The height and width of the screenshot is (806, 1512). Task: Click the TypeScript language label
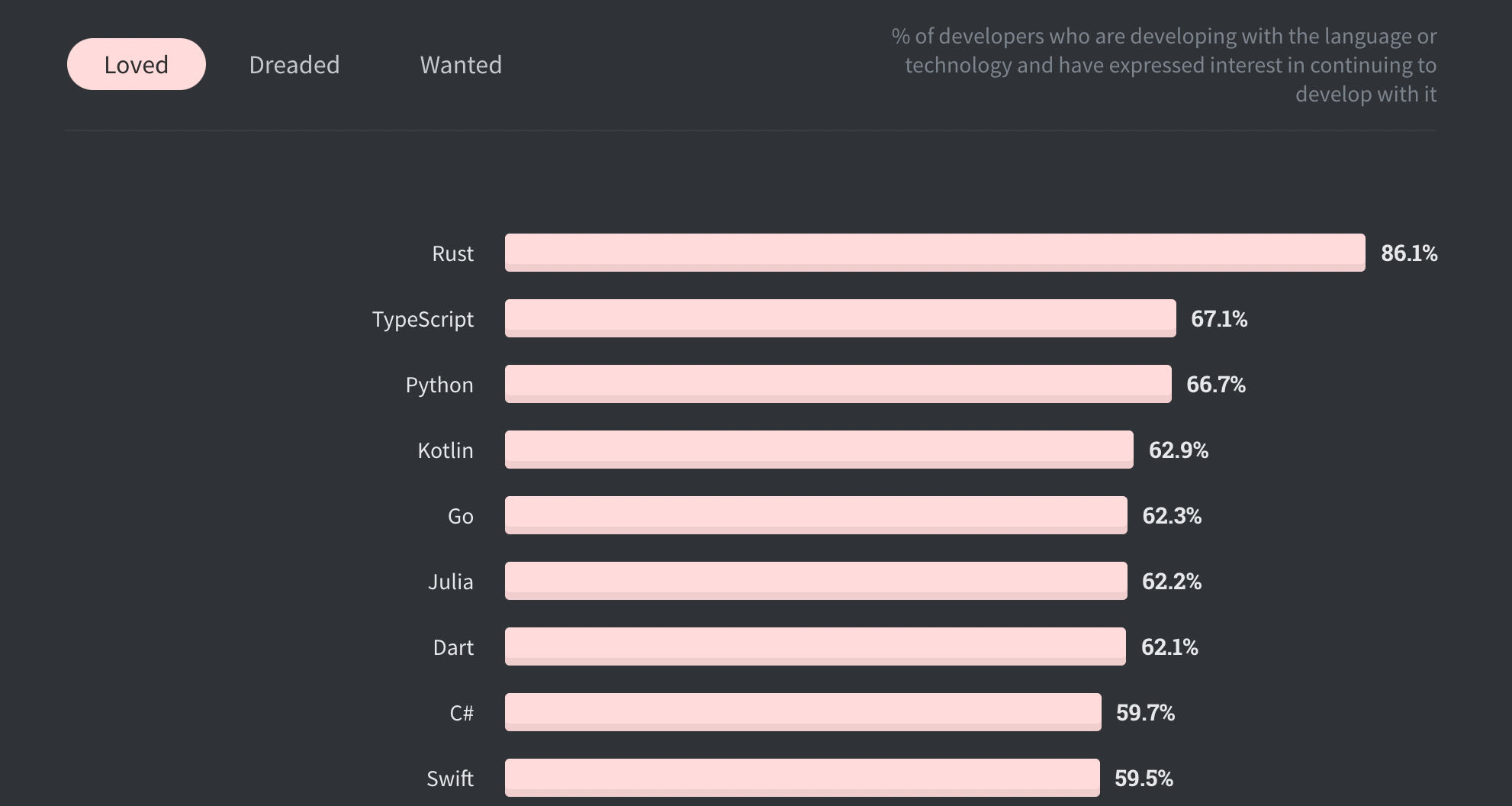click(423, 319)
